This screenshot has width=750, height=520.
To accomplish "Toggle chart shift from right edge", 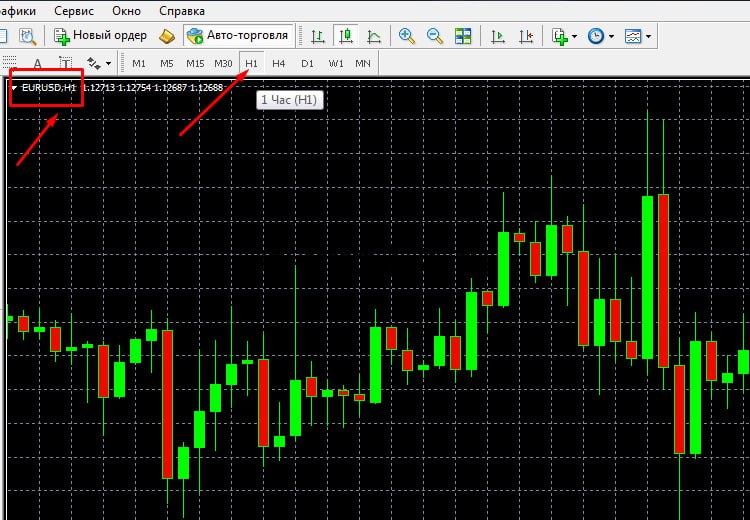I will [525, 36].
